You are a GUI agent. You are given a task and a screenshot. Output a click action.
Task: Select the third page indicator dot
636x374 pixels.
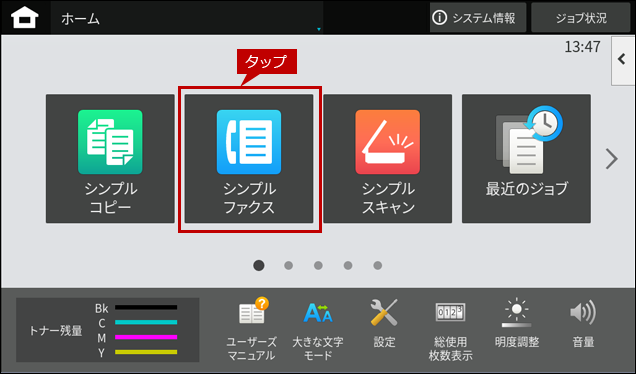tap(318, 265)
